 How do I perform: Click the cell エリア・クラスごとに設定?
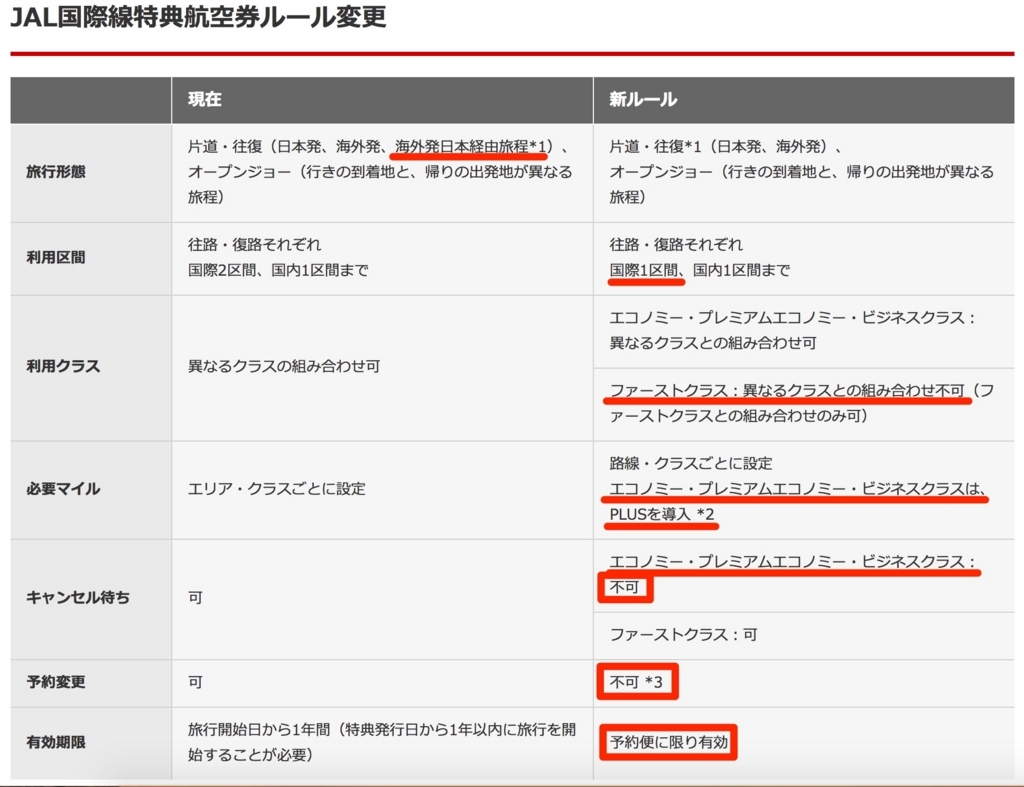pos(277,489)
